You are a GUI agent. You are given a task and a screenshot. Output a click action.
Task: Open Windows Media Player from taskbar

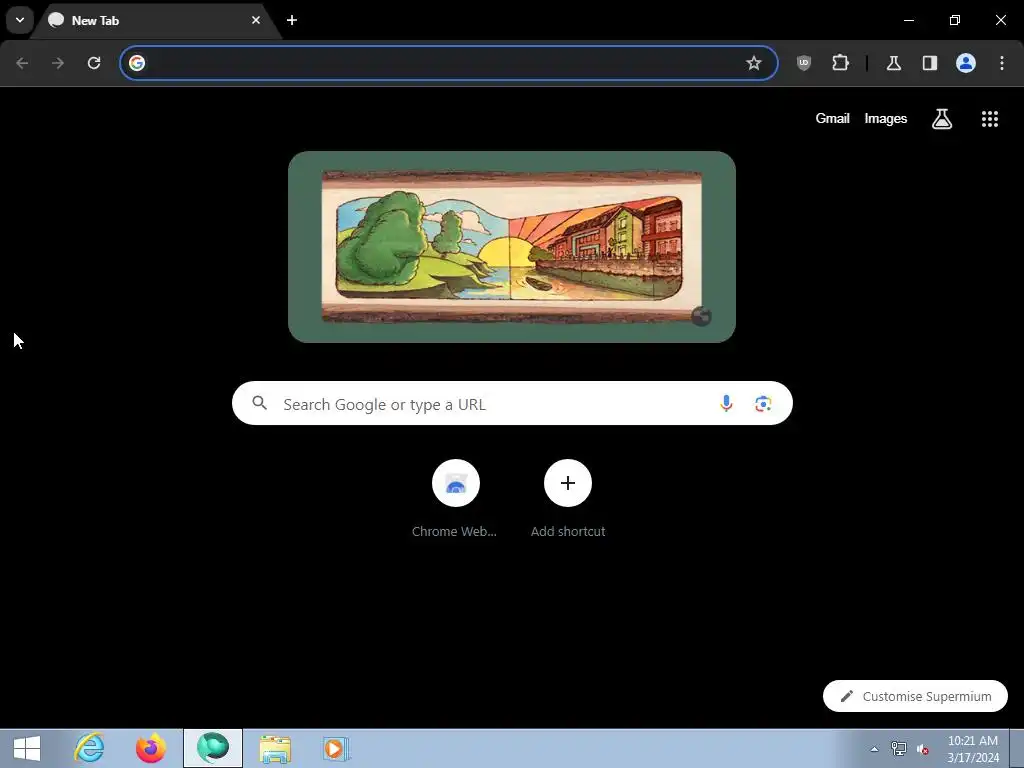336,748
